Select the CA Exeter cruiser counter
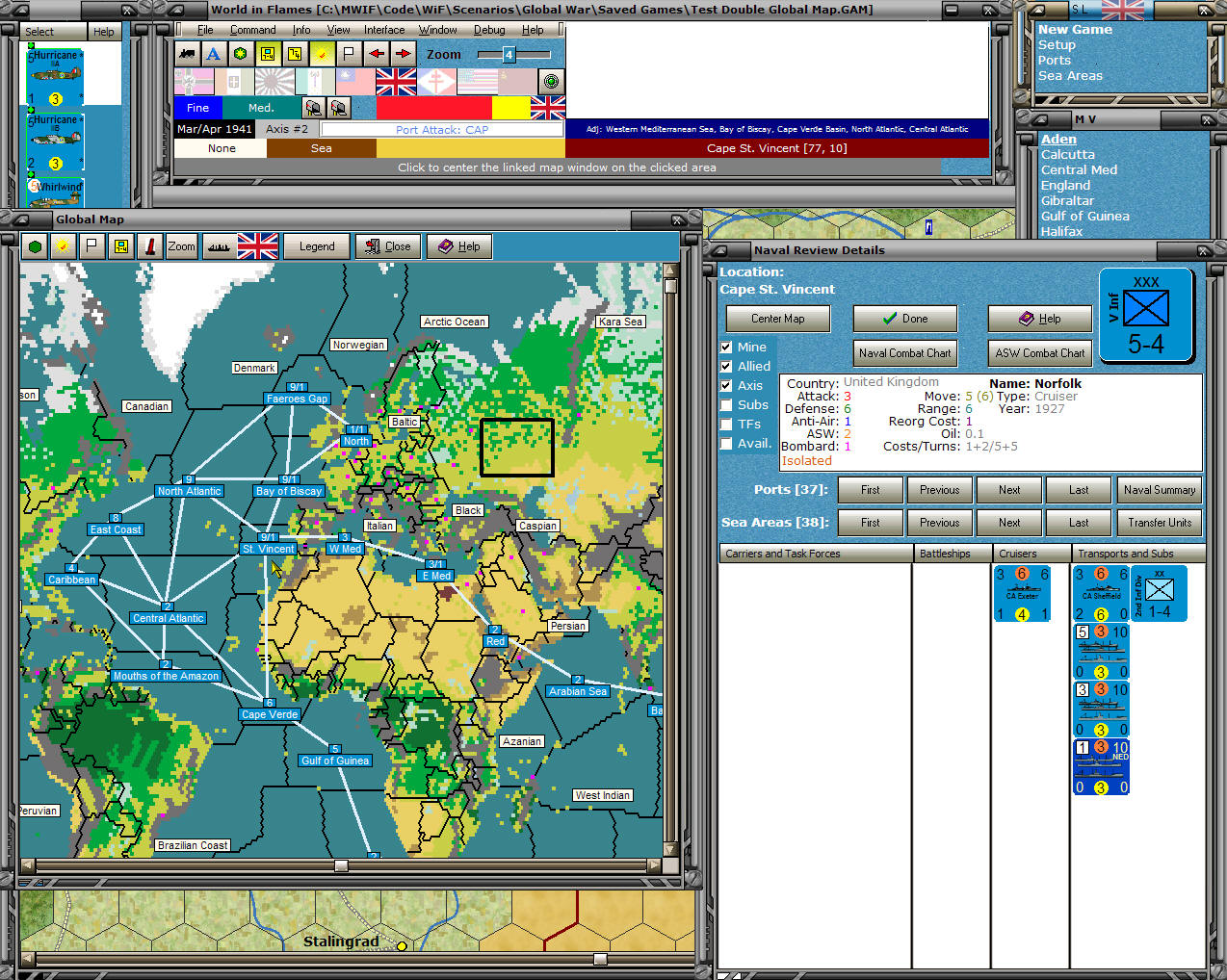 [x=1022, y=593]
